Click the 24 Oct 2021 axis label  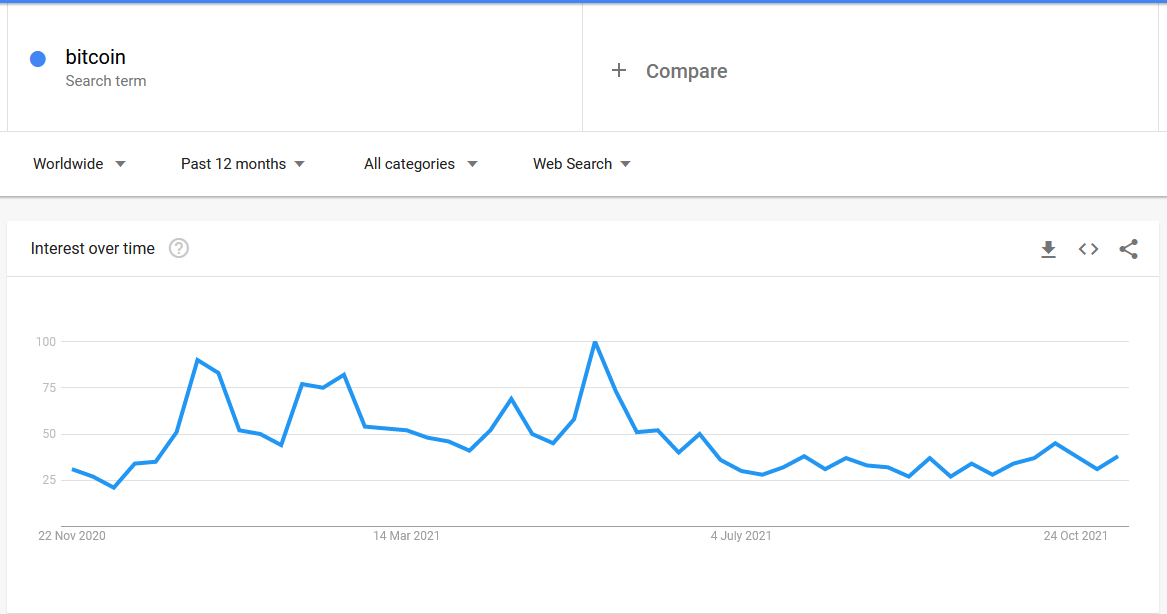[1075, 536]
